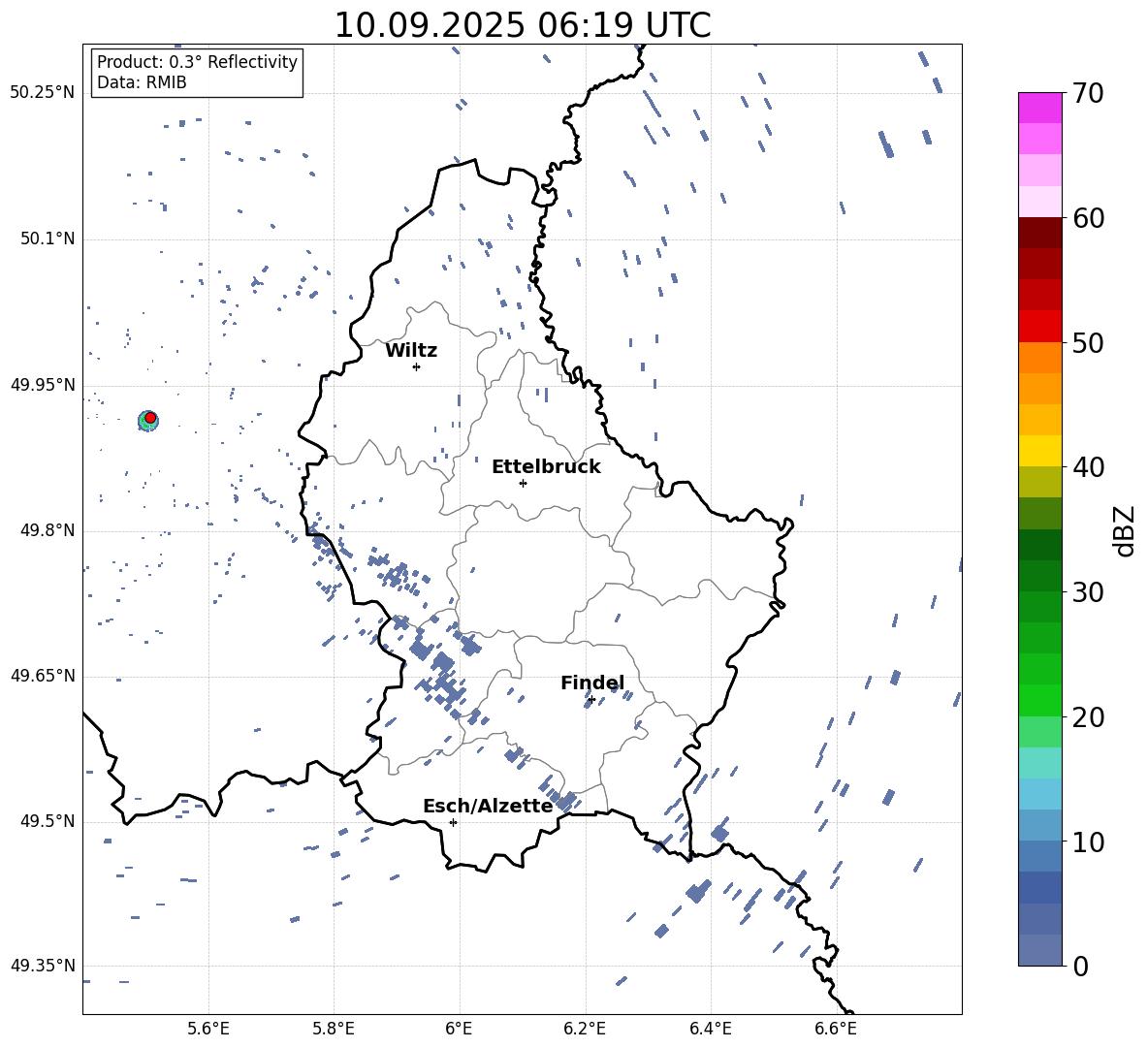
Task: Pick the dark maroon swatch below 60
Action: click(1040, 233)
